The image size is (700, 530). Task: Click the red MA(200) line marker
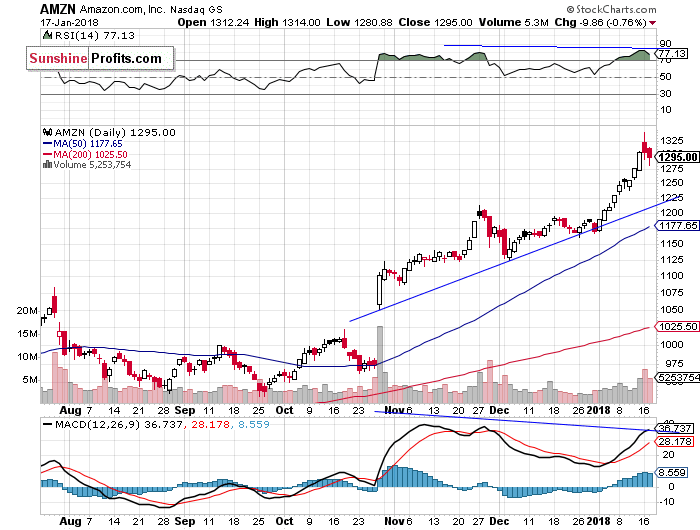point(47,154)
